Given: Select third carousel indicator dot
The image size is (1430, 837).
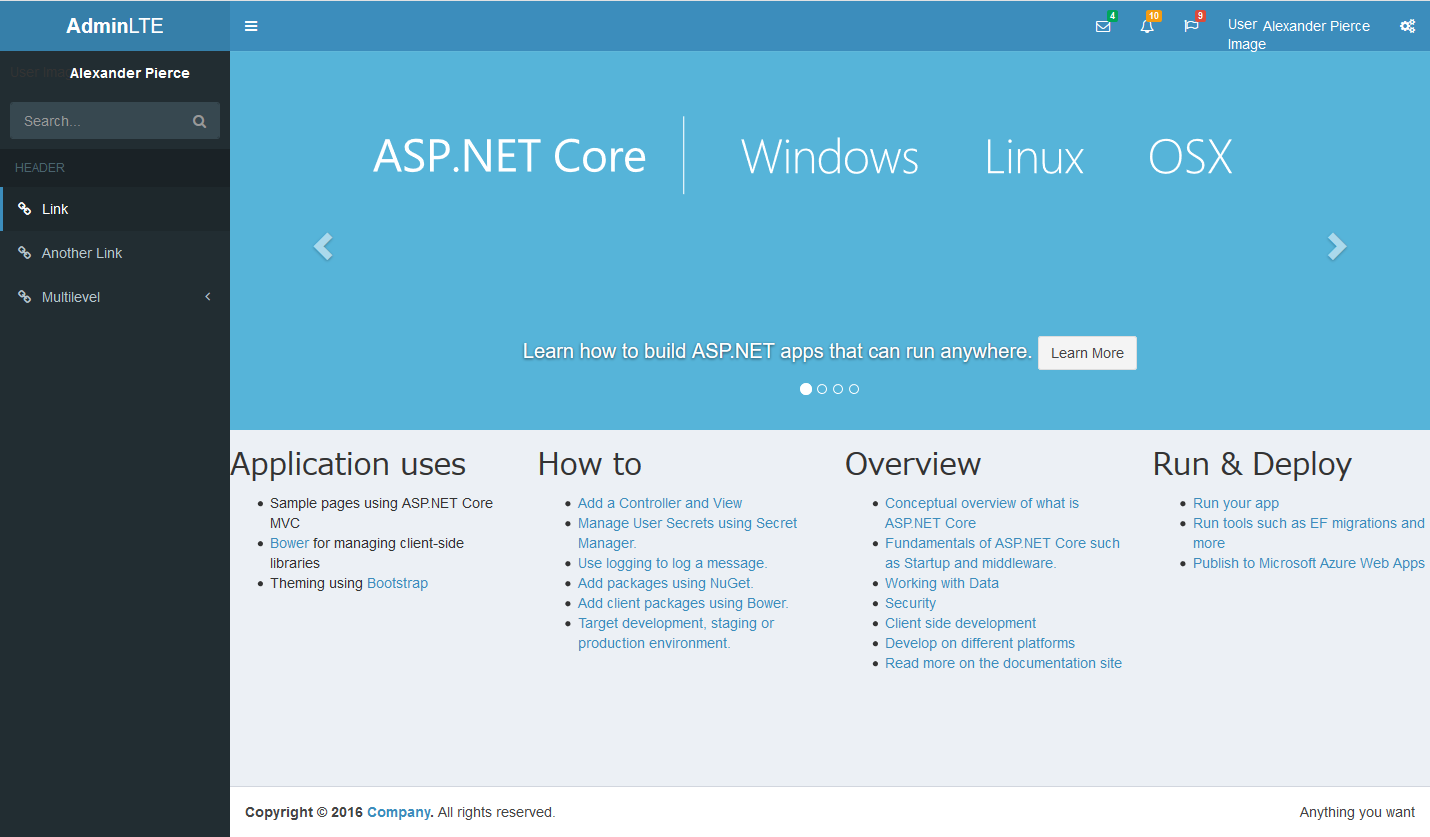Looking at the screenshot, I should click(838, 389).
